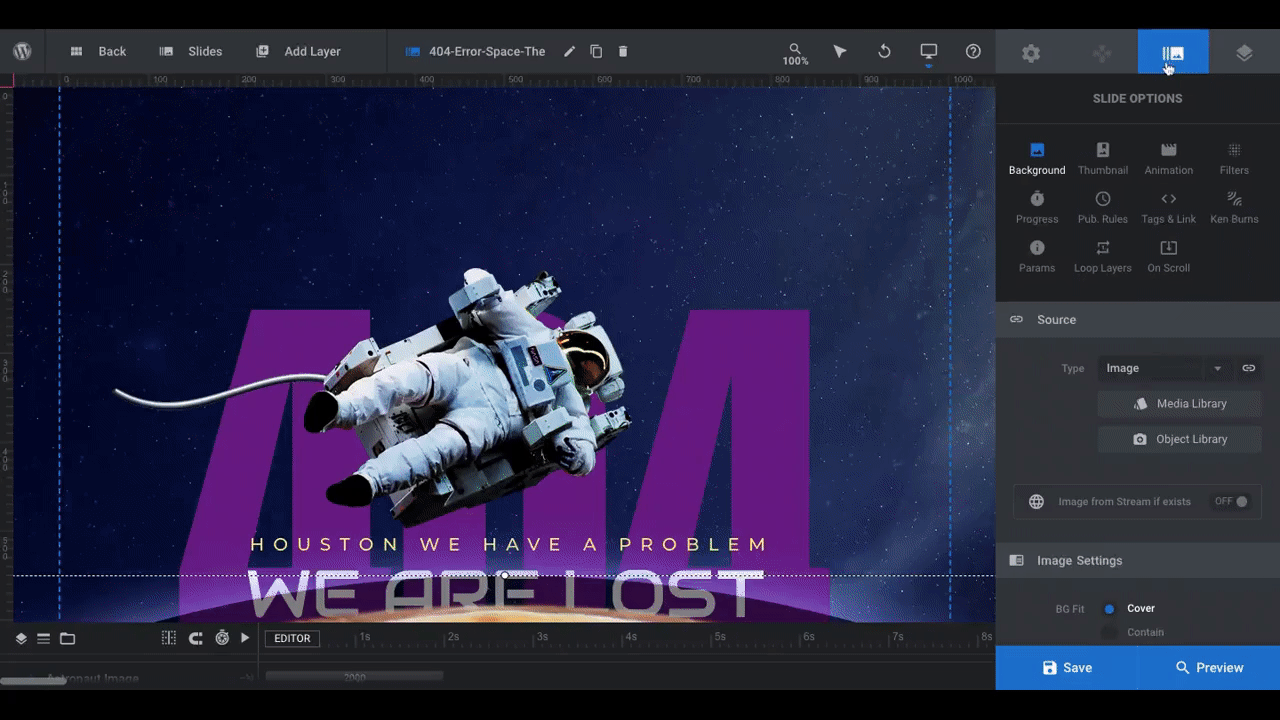1280x720 pixels.
Task: Go Back to the overview
Action: point(98,51)
